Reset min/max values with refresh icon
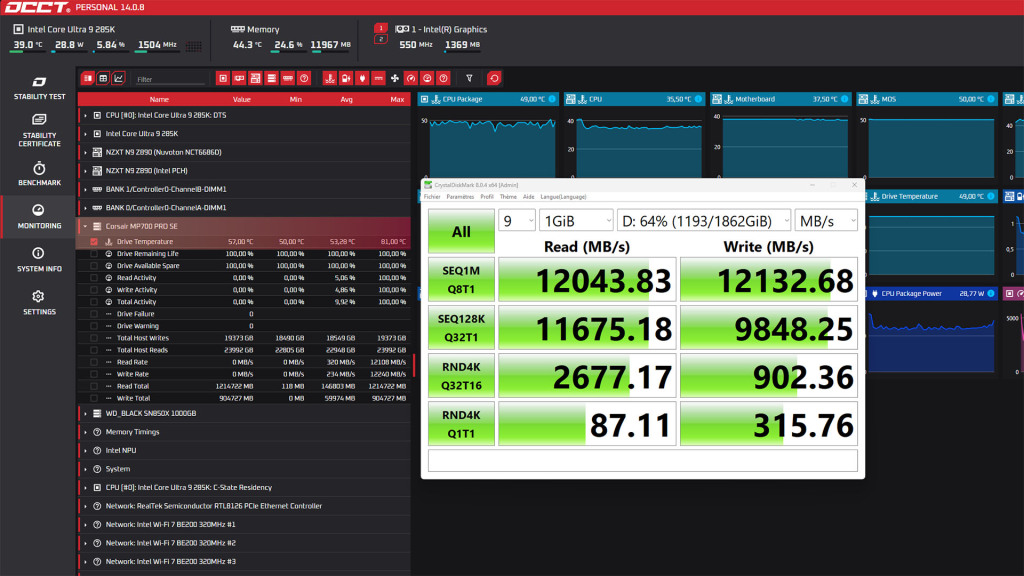The image size is (1024, 576). click(494, 78)
